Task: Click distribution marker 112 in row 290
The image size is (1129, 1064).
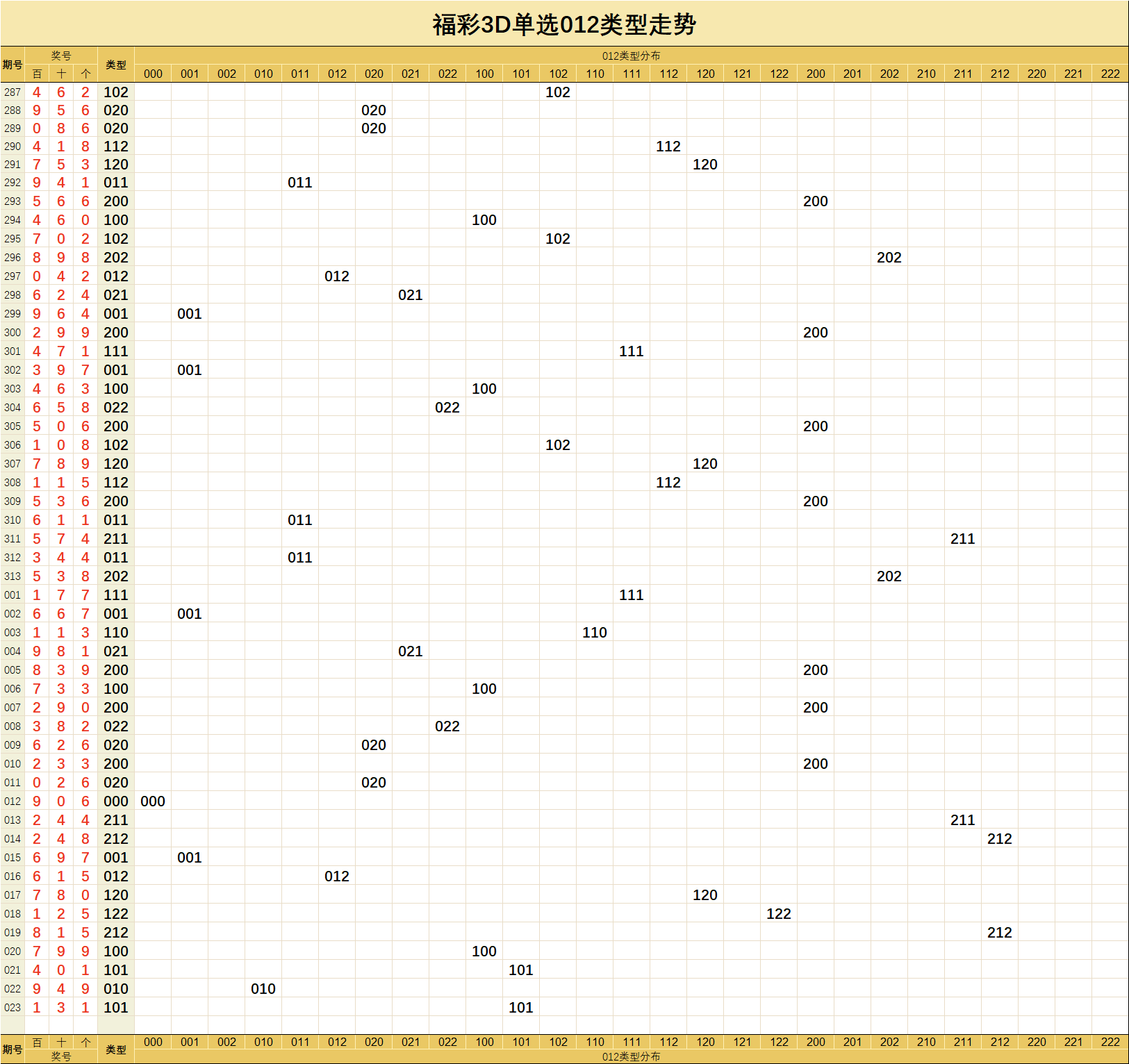Action: pos(668,146)
